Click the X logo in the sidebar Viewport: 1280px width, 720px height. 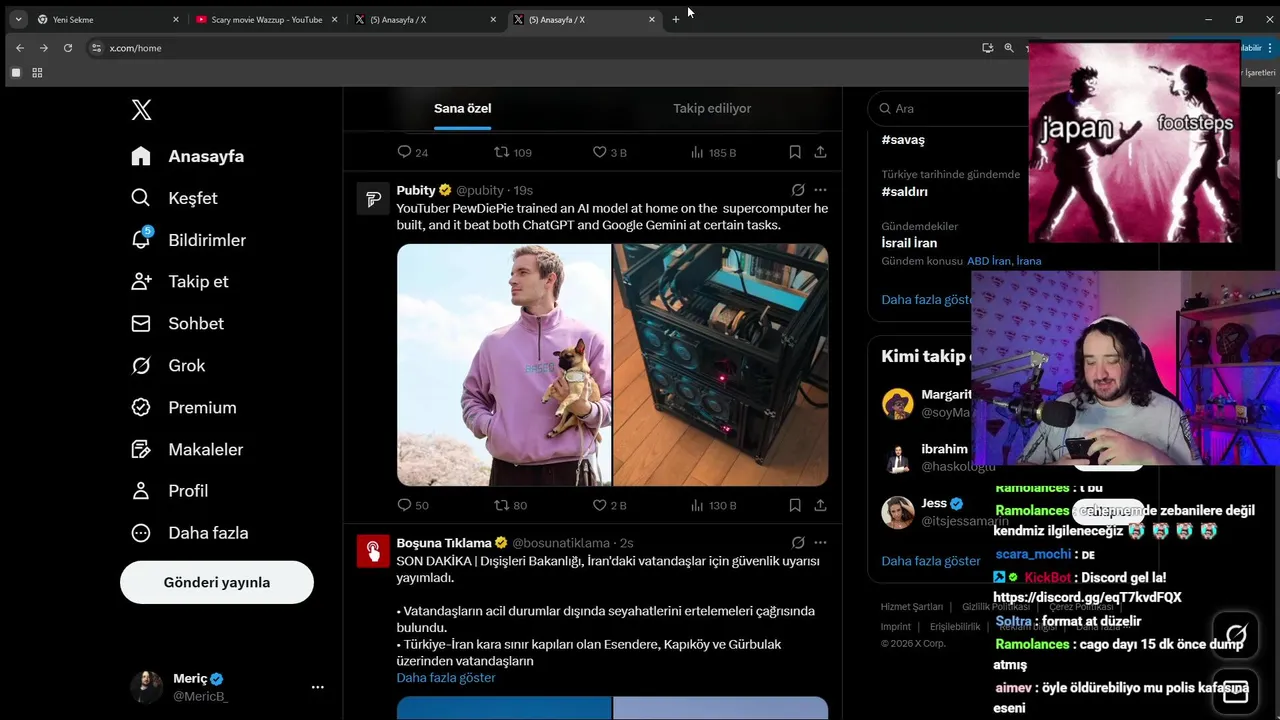tap(141, 110)
